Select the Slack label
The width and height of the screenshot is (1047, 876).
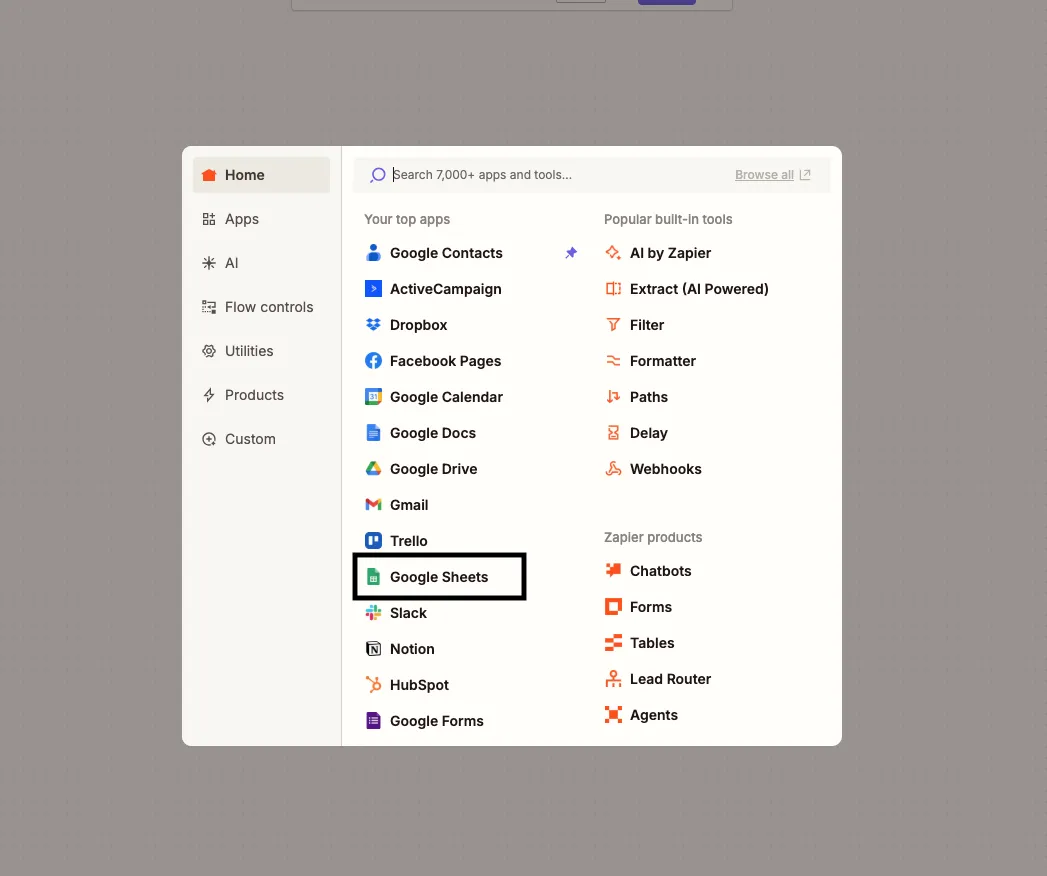(408, 613)
